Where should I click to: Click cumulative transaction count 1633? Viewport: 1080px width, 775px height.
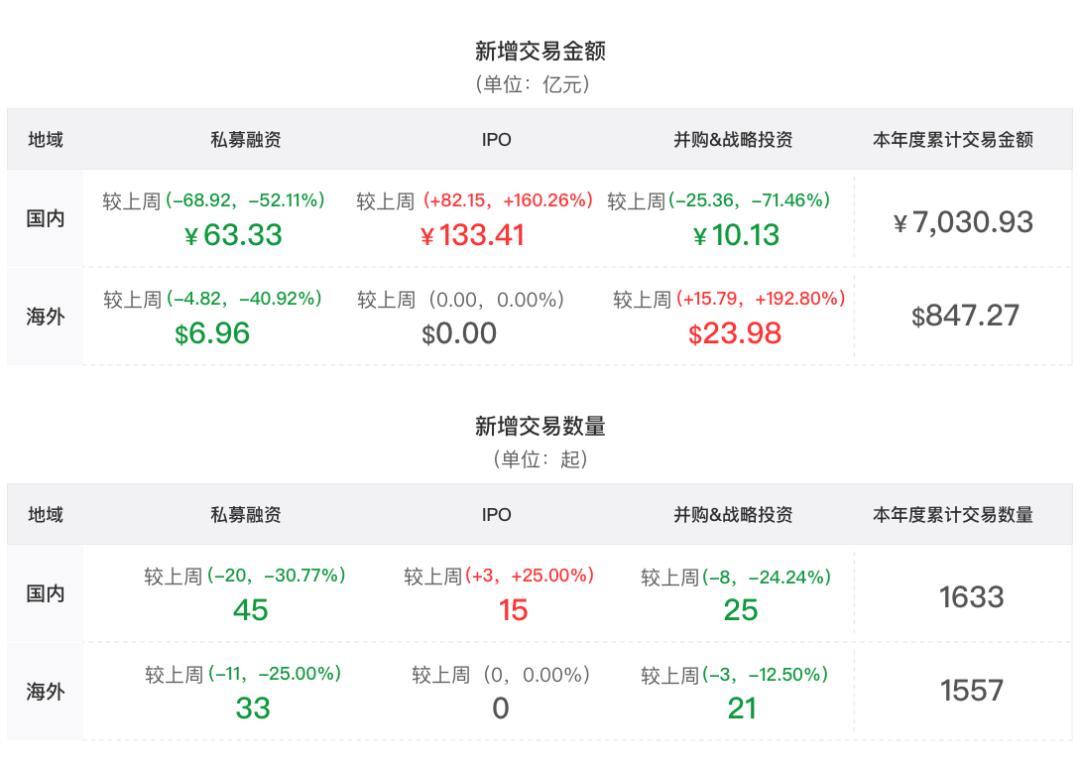[971, 597]
